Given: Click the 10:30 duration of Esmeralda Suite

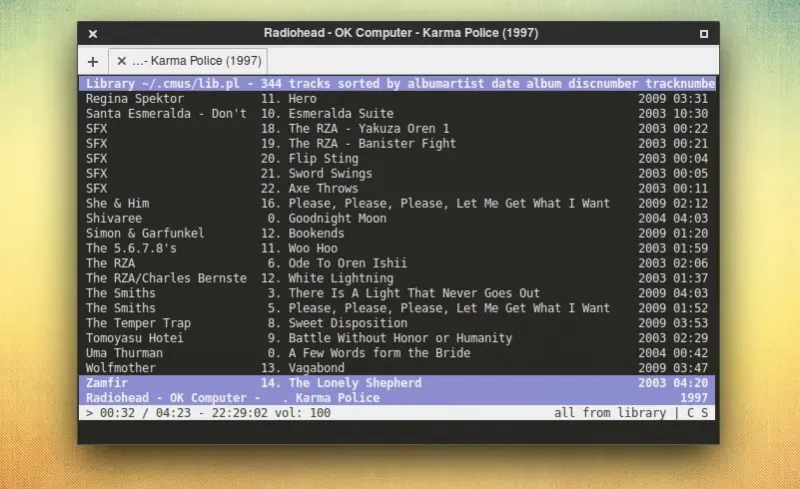Looking at the screenshot, I should click(690, 113).
